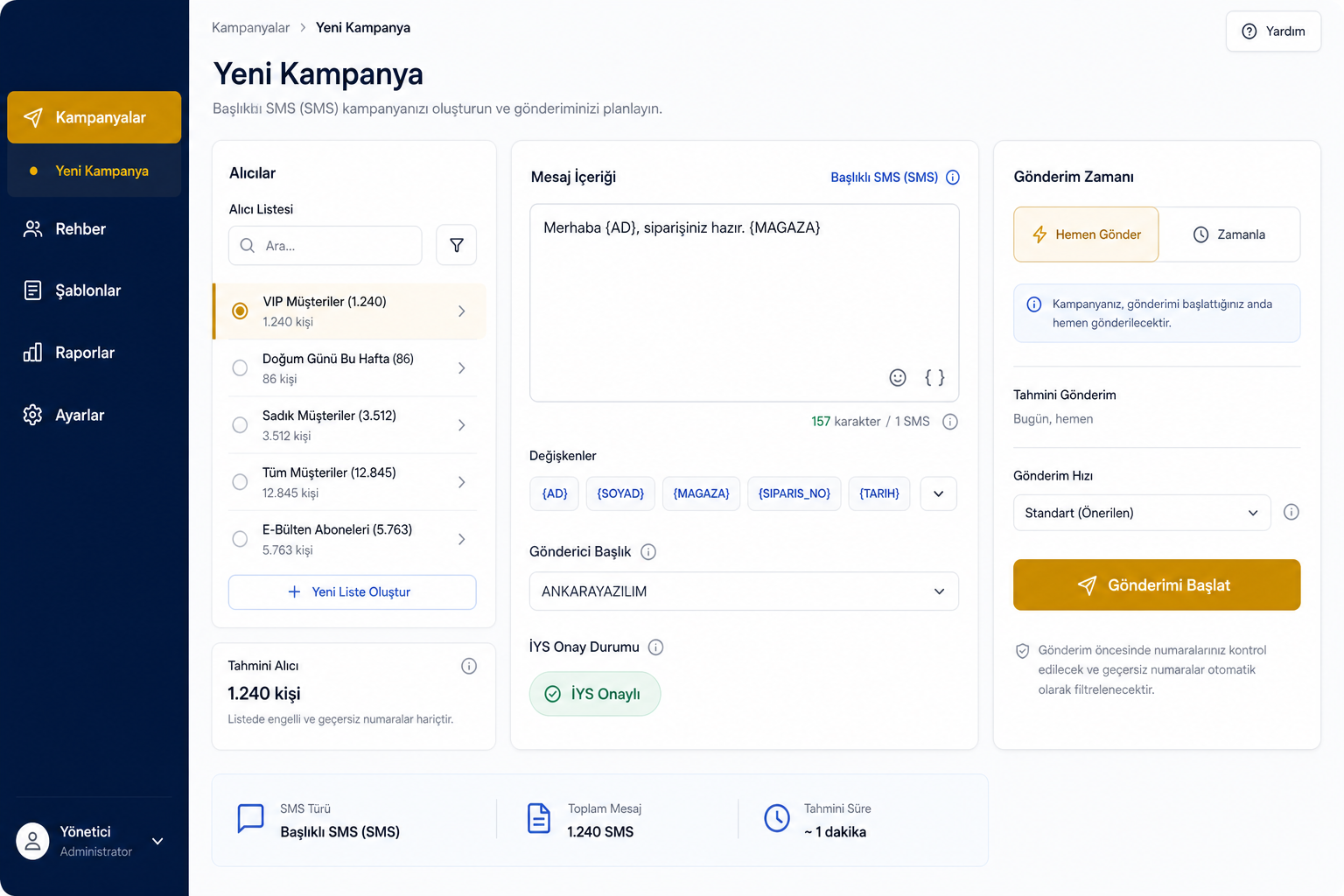Insert the {AD} variable chip
The height and width of the screenshot is (896, 1344).
tap(555, 493)
